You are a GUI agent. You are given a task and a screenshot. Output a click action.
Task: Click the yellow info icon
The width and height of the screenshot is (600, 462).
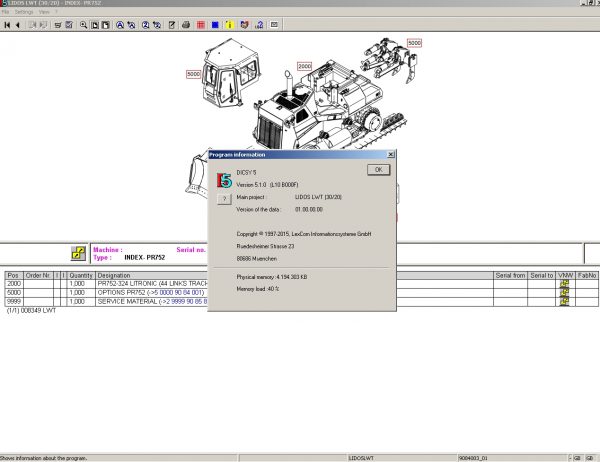tap(230, 25)
